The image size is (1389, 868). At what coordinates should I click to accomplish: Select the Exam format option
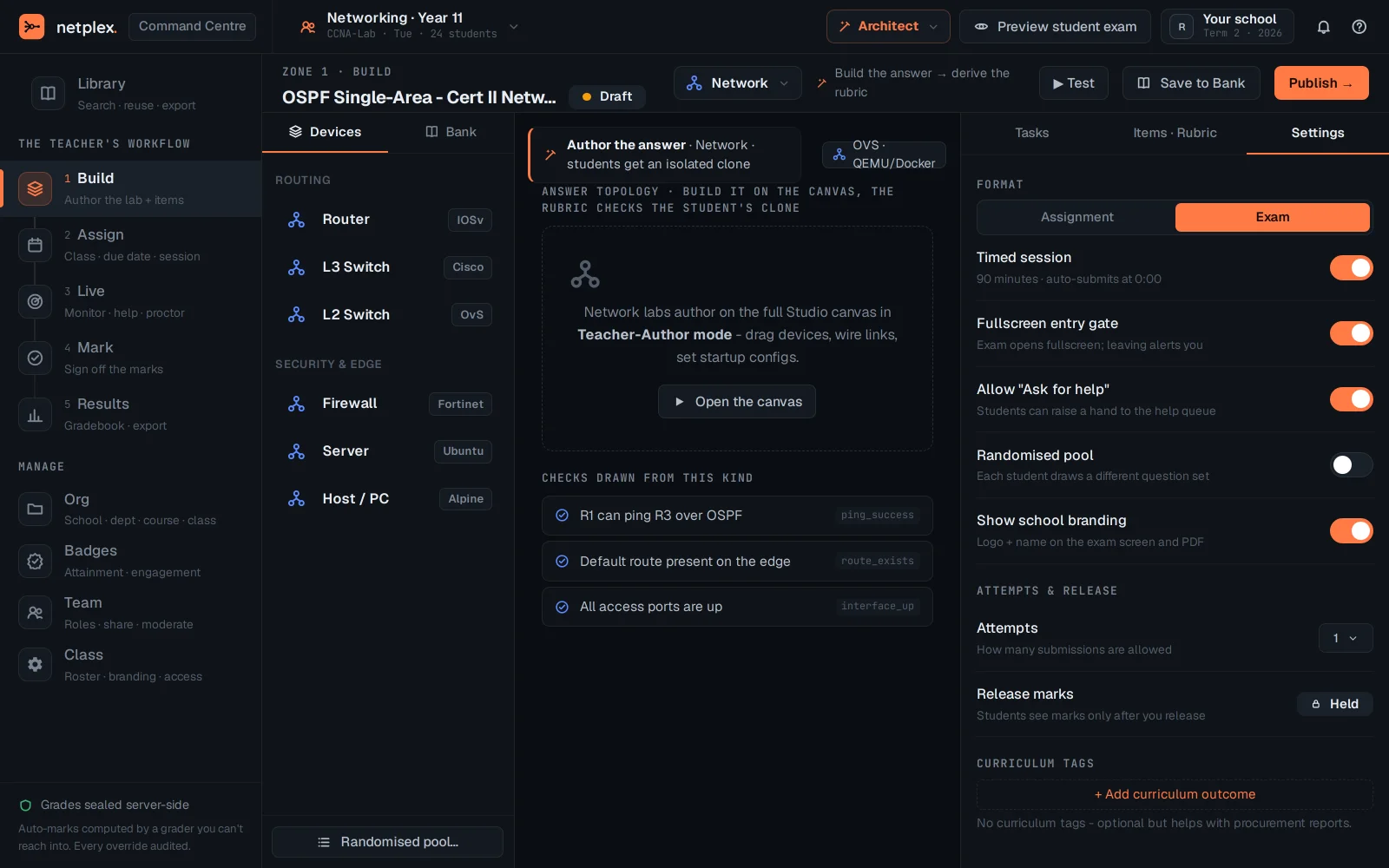click(1273, 217)
